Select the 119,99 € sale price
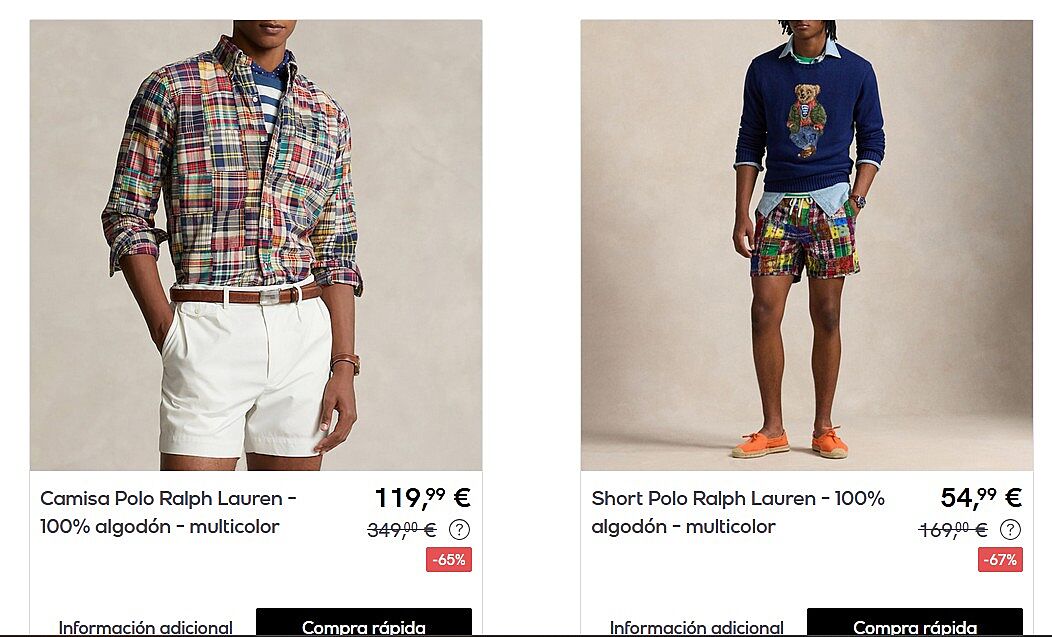 [x=423, y=497]
